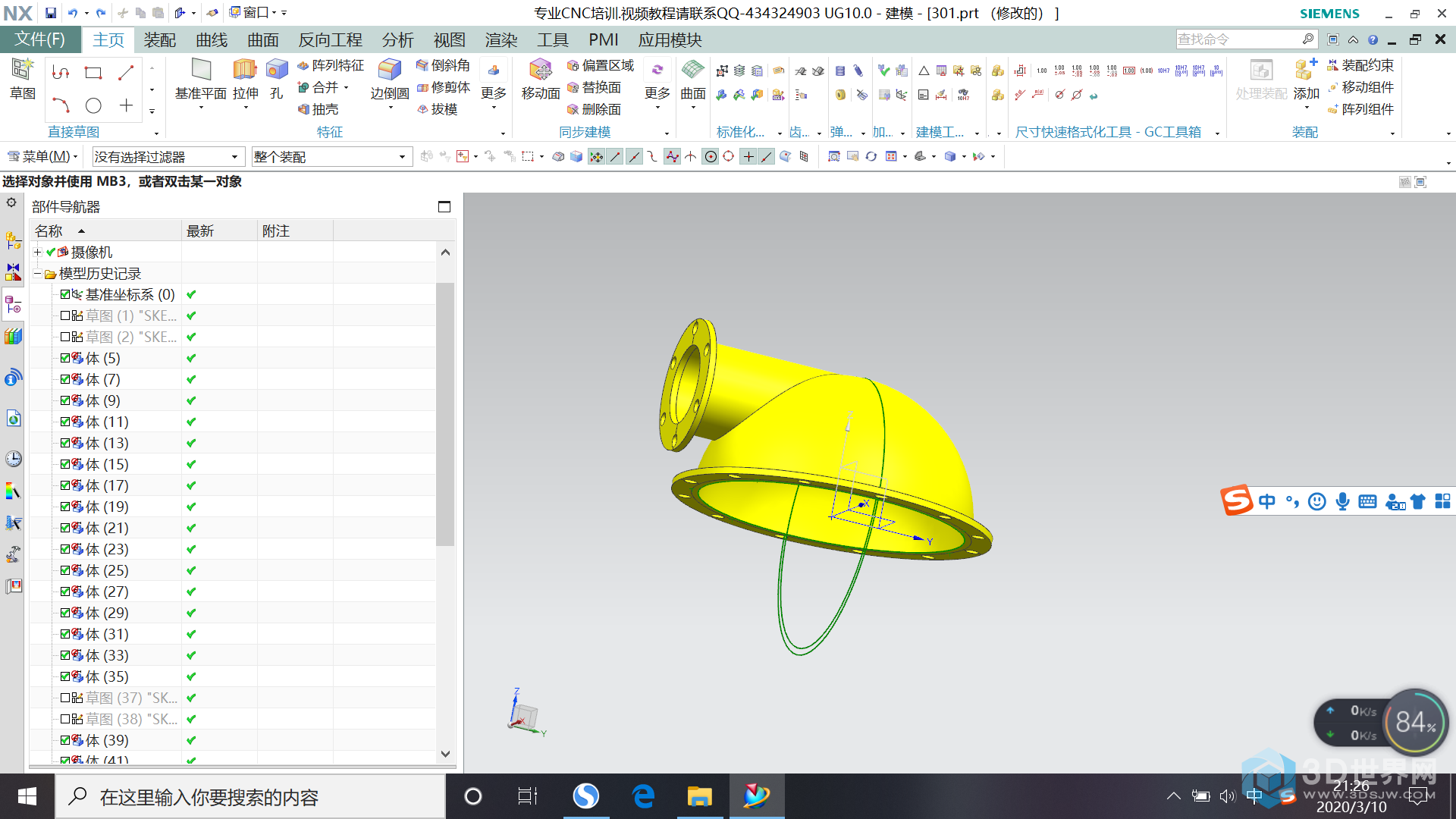This screenshot has height=819, width=1456.
Task: Select the Rectangle sketch tool
Action: click(93, 73)
